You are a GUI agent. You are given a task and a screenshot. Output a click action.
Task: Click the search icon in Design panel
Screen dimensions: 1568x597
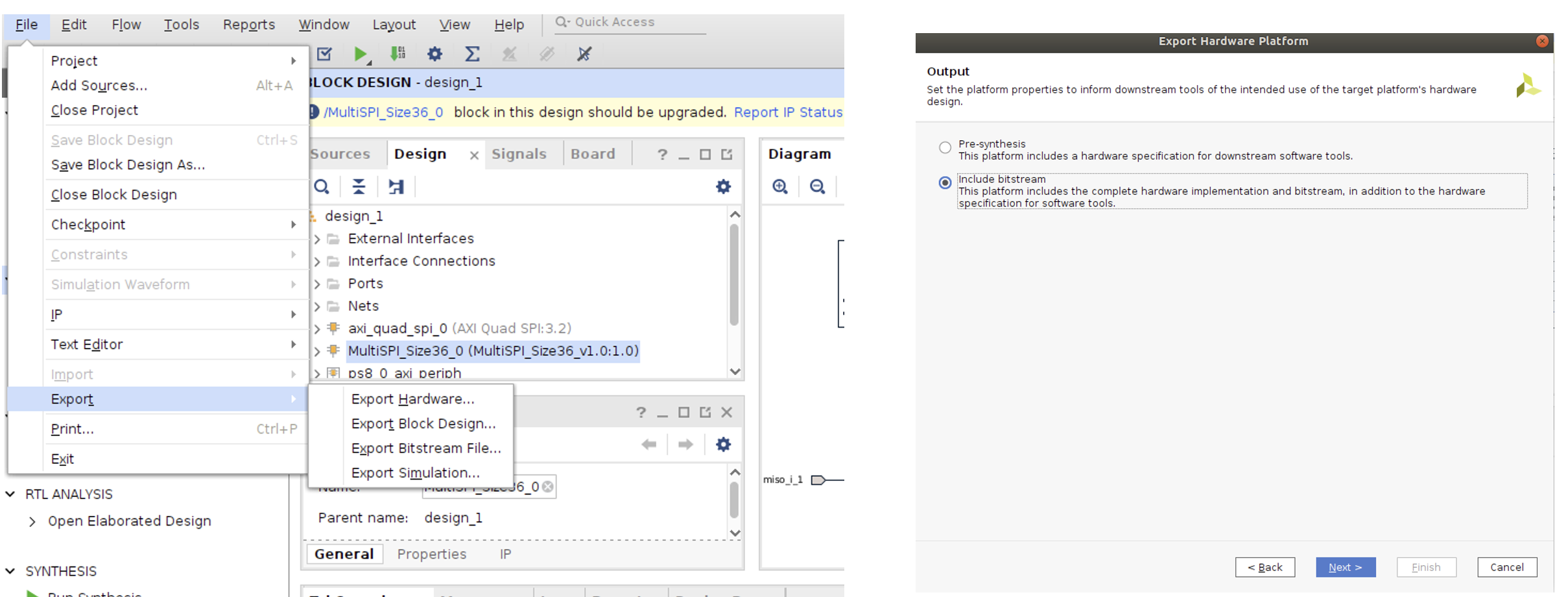coord(322,187)
